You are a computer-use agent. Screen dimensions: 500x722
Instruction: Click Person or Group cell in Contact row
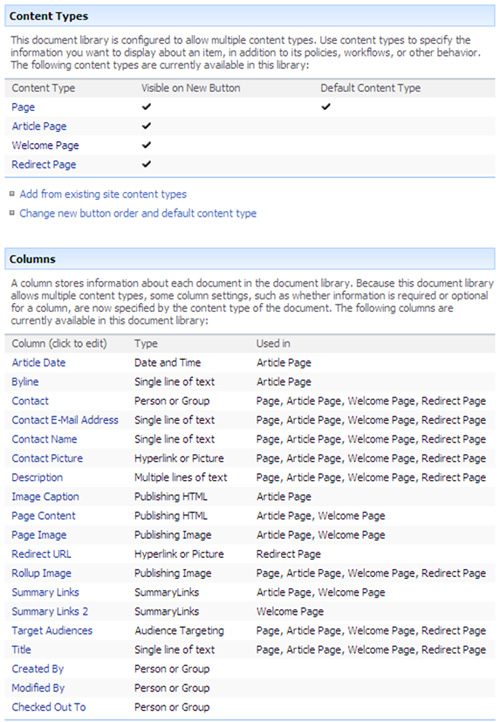172,401
